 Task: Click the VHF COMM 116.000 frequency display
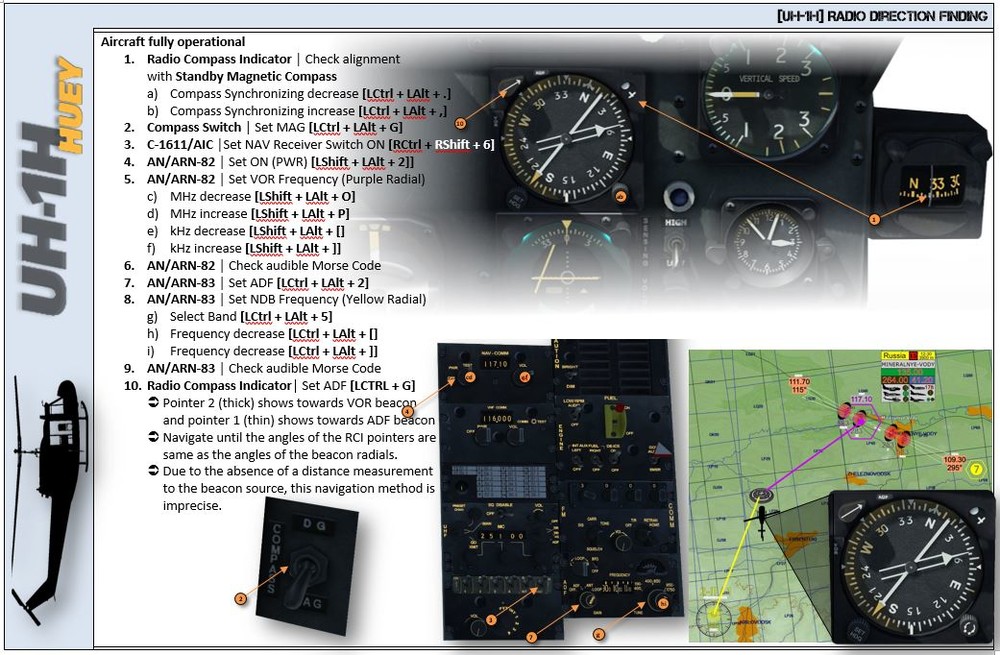pyautogui.click(x=497, y=418)
